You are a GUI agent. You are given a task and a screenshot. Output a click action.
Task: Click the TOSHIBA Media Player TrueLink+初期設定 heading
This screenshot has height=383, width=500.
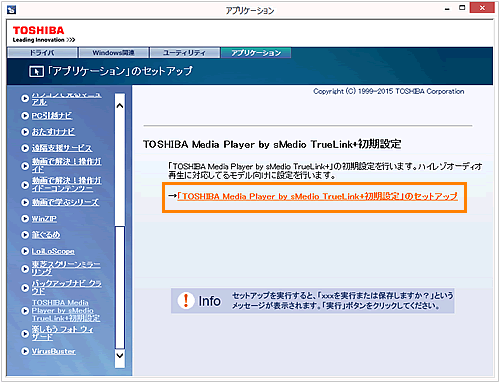[272, 144]
